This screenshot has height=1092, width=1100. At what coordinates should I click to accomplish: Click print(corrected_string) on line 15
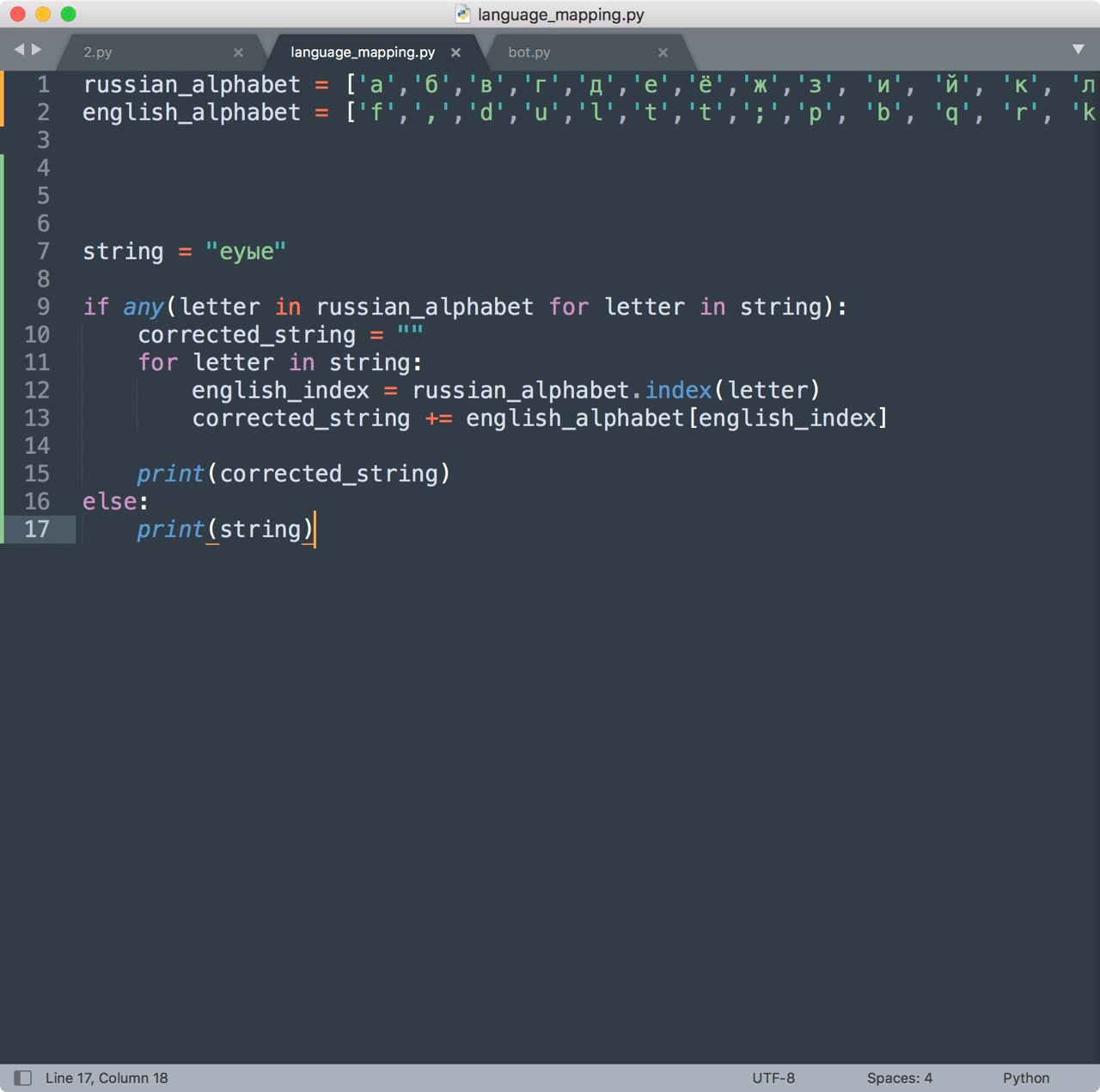point(294,473)
